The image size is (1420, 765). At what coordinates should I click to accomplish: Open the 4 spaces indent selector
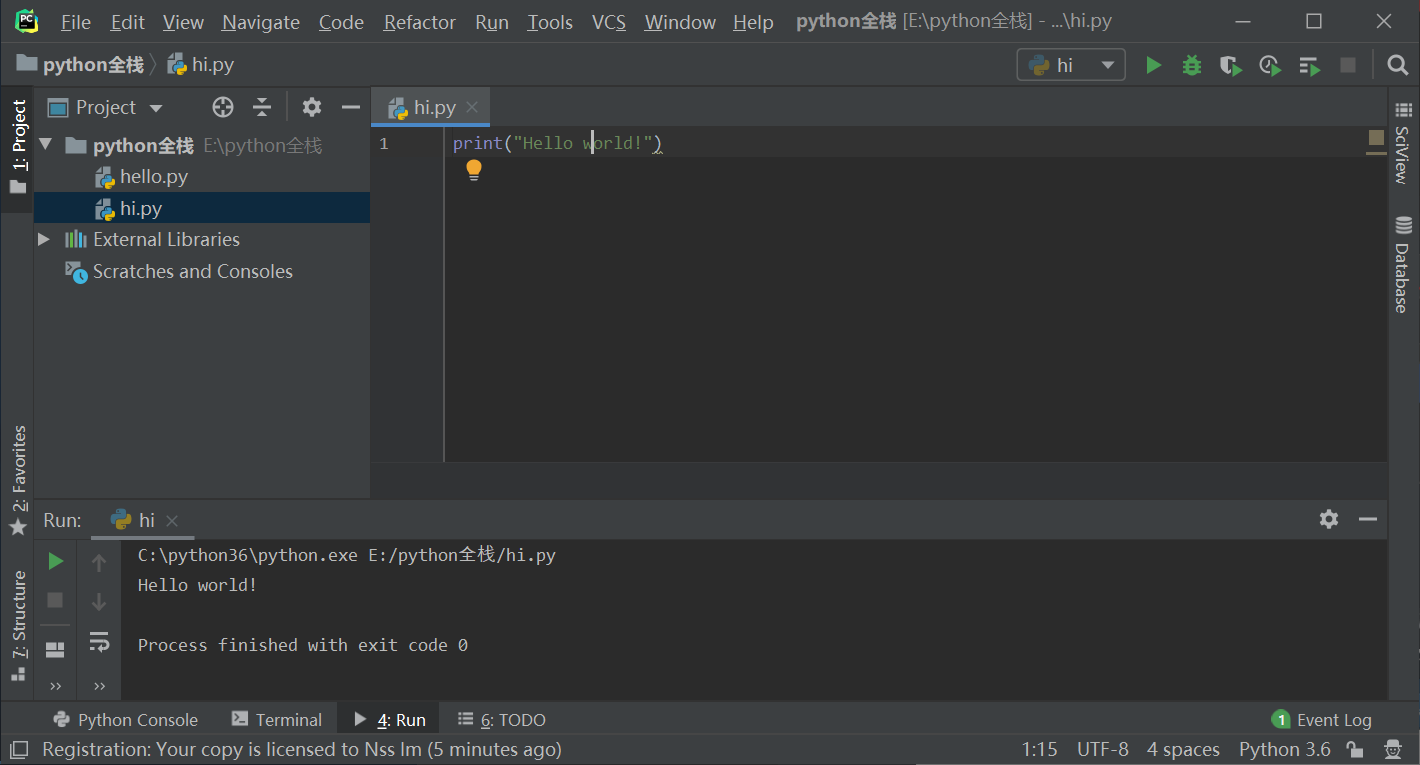point(1183,749)
